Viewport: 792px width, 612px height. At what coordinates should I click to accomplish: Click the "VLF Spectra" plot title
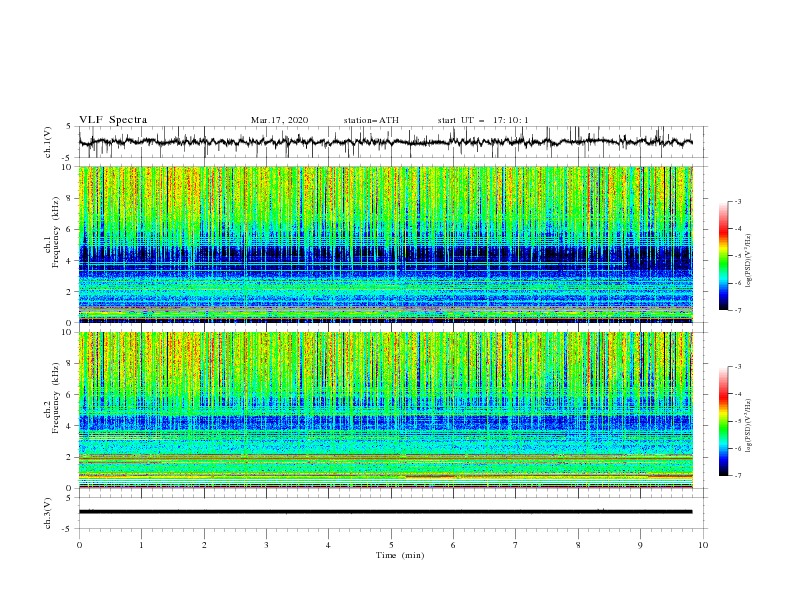[113, 120]
